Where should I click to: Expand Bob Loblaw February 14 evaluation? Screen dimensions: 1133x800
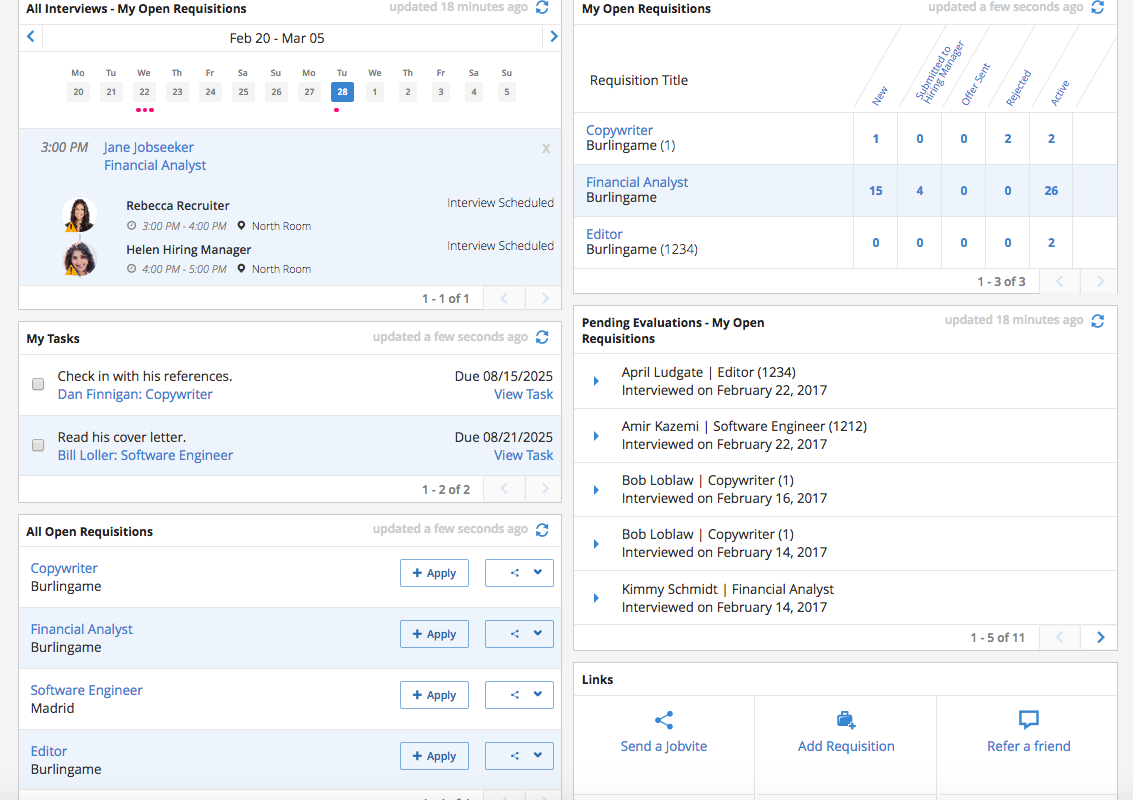596,543
